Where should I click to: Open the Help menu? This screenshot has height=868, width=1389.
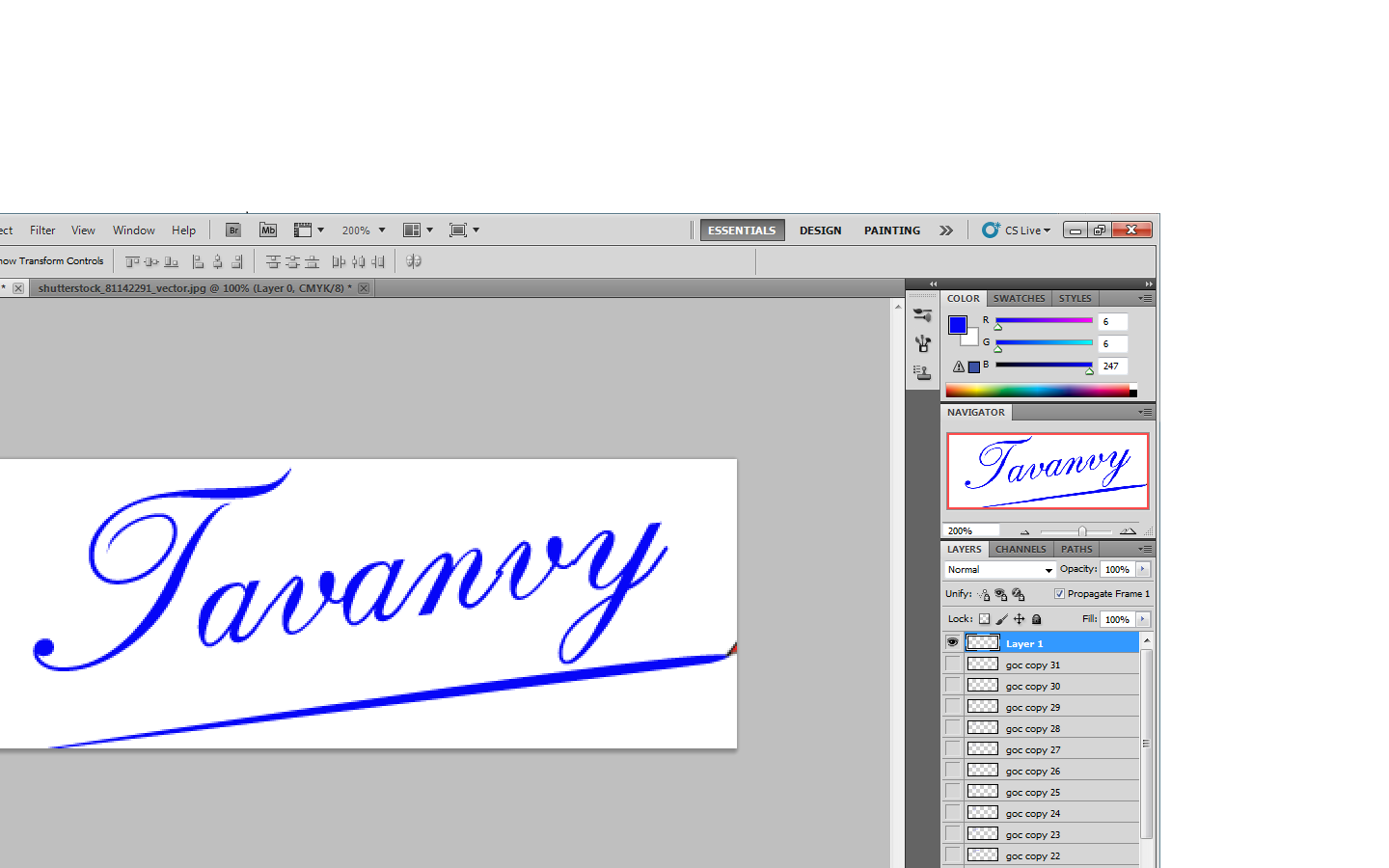pyautogui.click(x=183, y=231)
